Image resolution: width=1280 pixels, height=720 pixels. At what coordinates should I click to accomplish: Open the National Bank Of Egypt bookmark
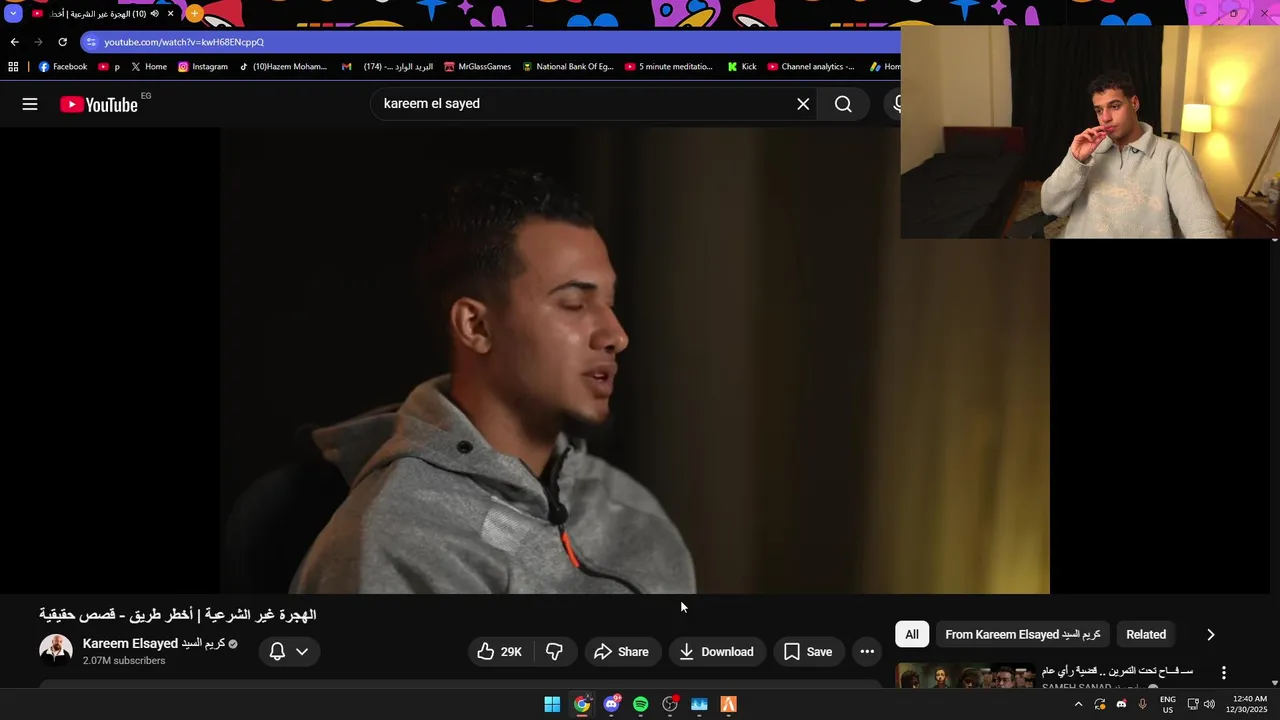click(567, 67)
